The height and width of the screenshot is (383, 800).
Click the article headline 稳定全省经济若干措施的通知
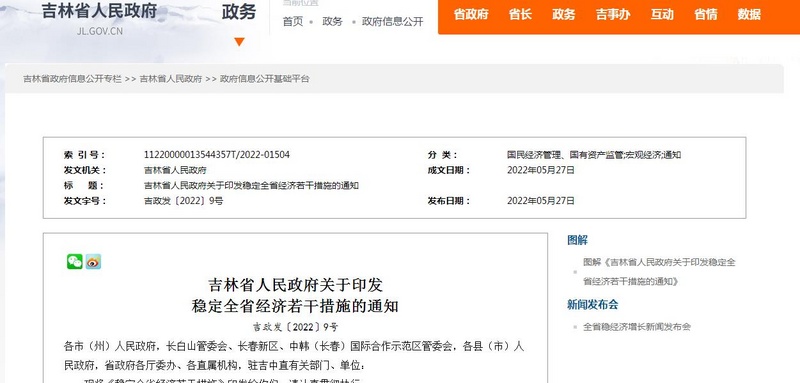pyautogui.click(x=295, y=306)
